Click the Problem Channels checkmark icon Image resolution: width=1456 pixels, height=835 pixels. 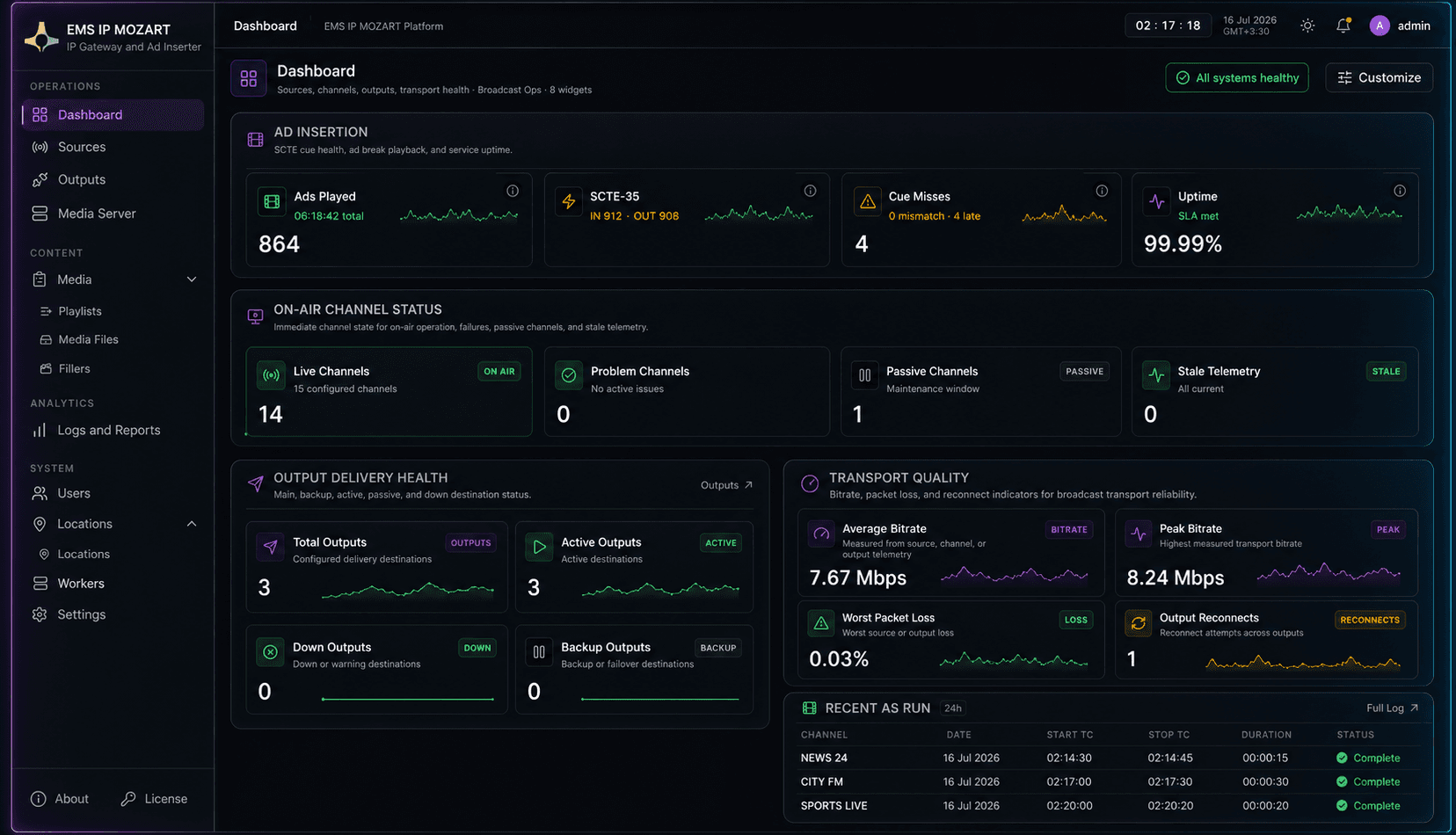point(569,375)
